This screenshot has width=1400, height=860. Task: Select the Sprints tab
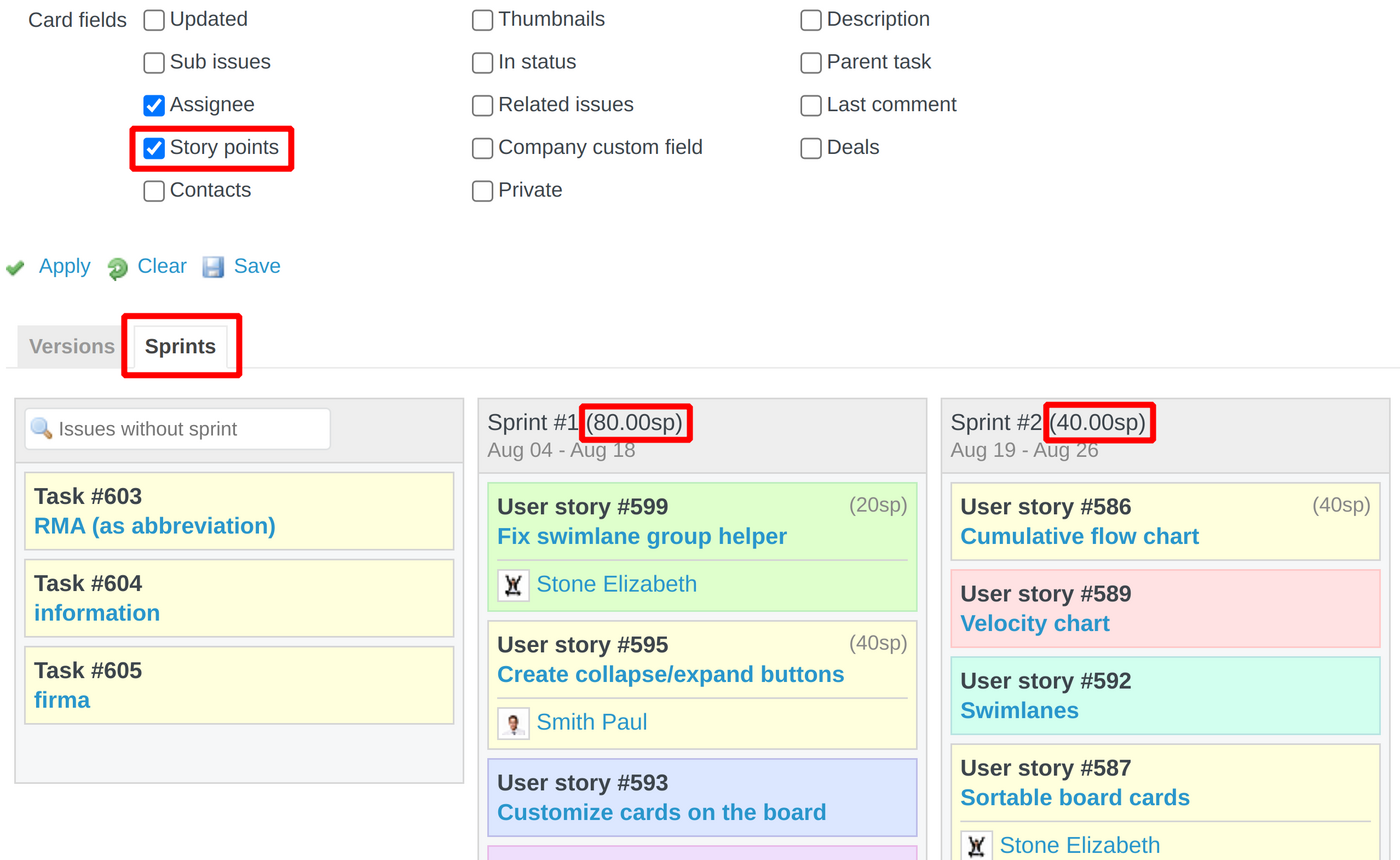(181, 346)
